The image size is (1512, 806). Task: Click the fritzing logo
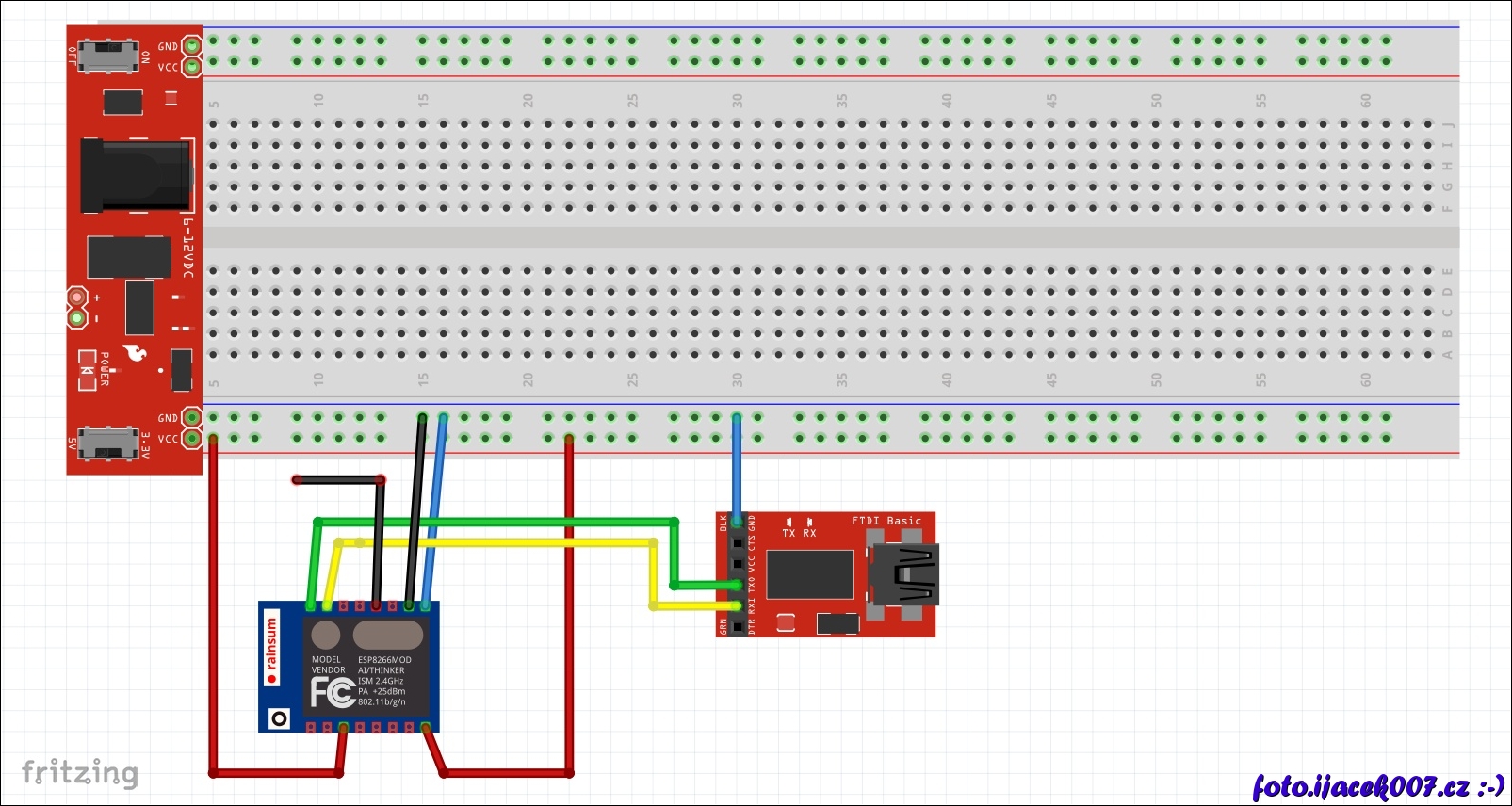(x=80, y=773)
